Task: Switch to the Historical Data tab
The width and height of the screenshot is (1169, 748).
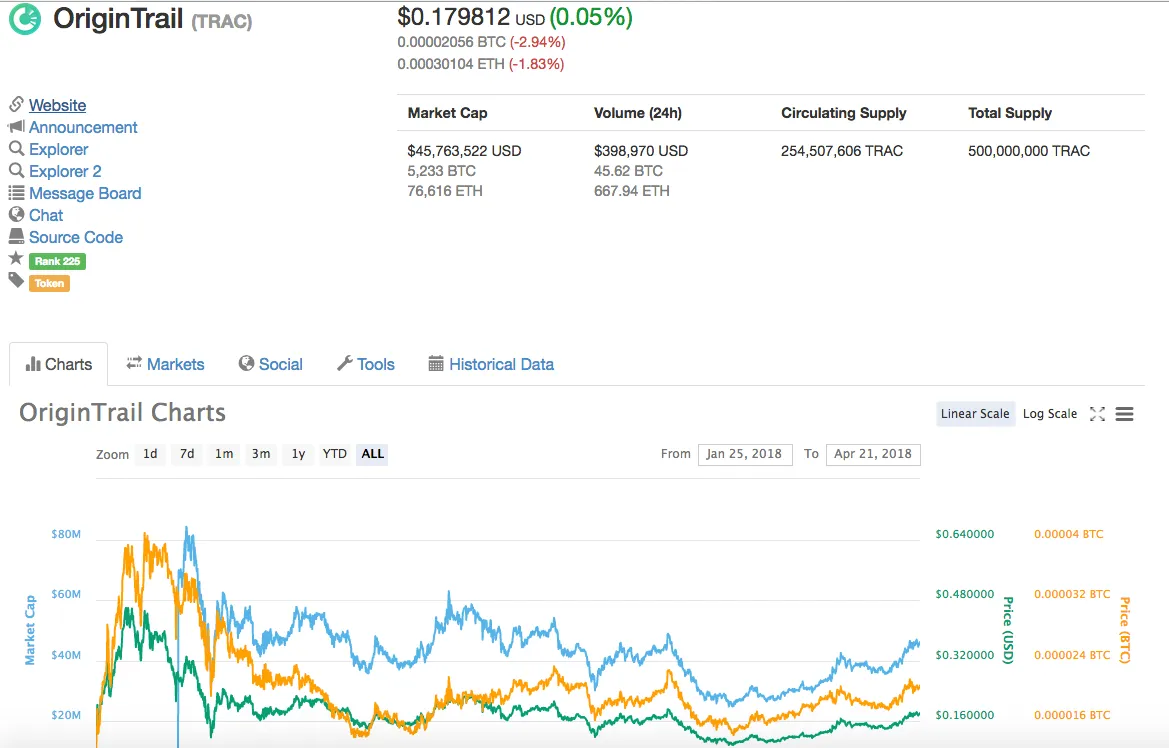Action: [x=491, y=364]
